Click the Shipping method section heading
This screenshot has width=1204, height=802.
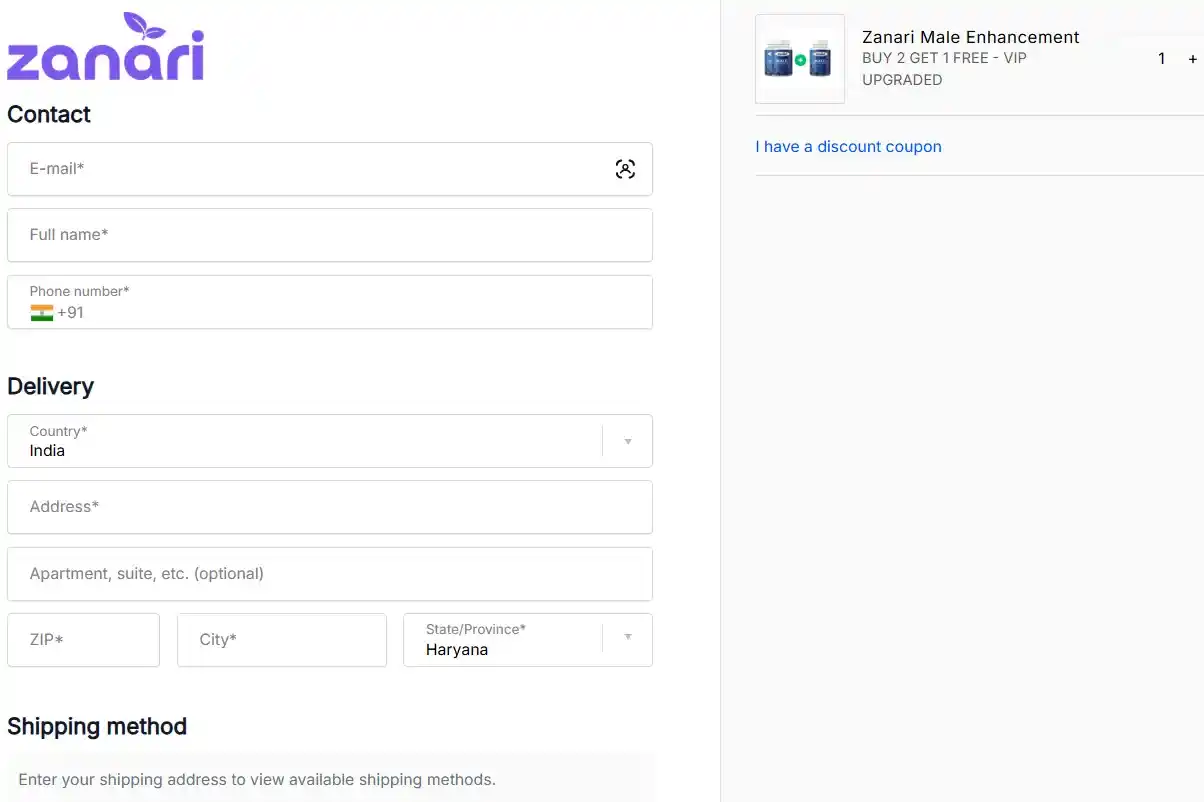96,727
